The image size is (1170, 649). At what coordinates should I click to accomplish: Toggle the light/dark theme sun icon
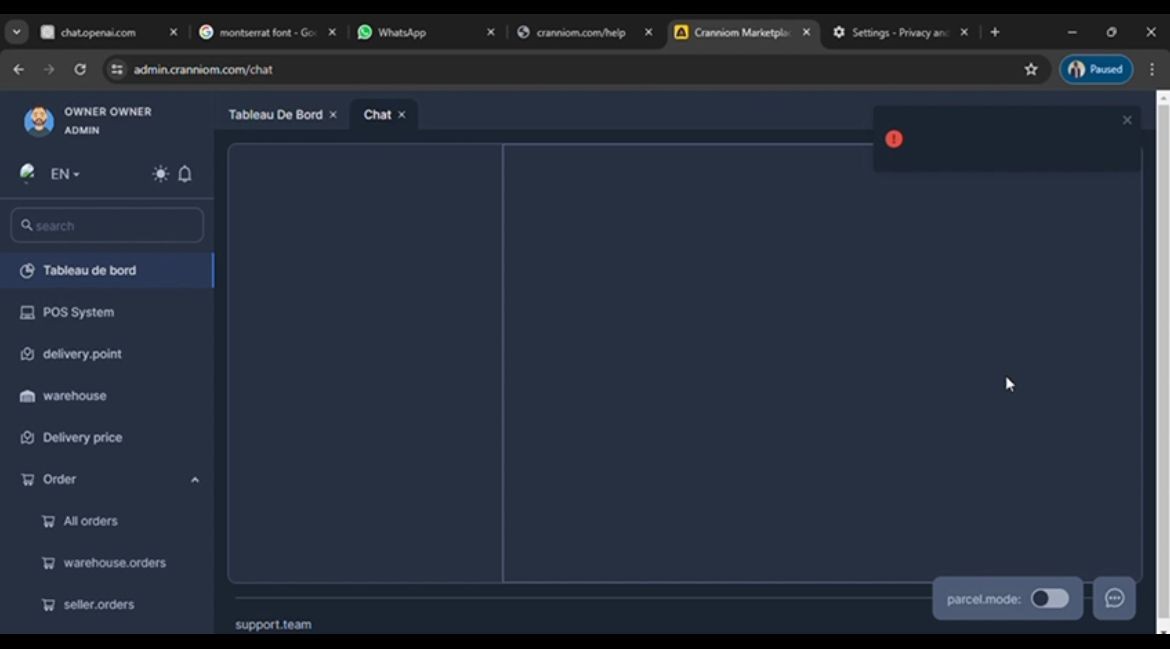(160, 174)
